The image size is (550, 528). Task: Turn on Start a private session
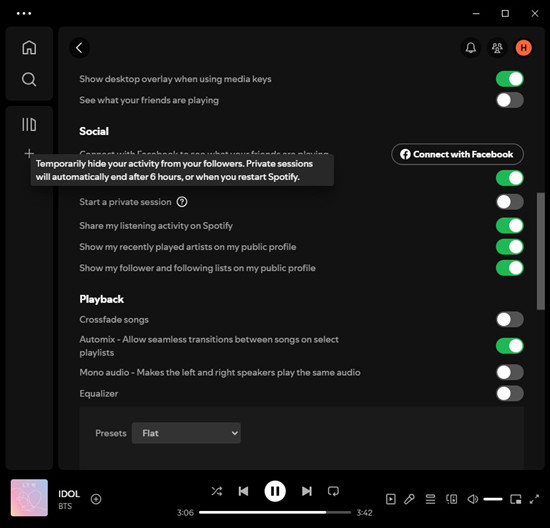[x=510, y=202]
